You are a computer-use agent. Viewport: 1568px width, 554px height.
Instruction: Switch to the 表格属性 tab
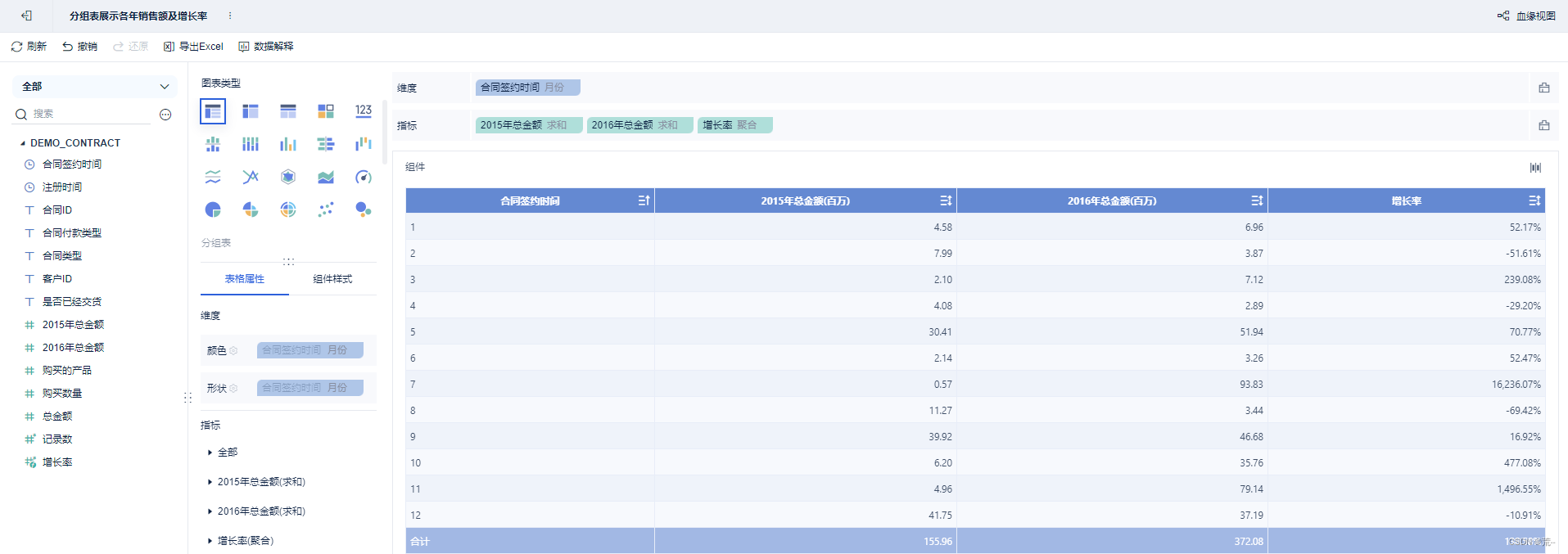pyautogui.click(x=245, y=279)
